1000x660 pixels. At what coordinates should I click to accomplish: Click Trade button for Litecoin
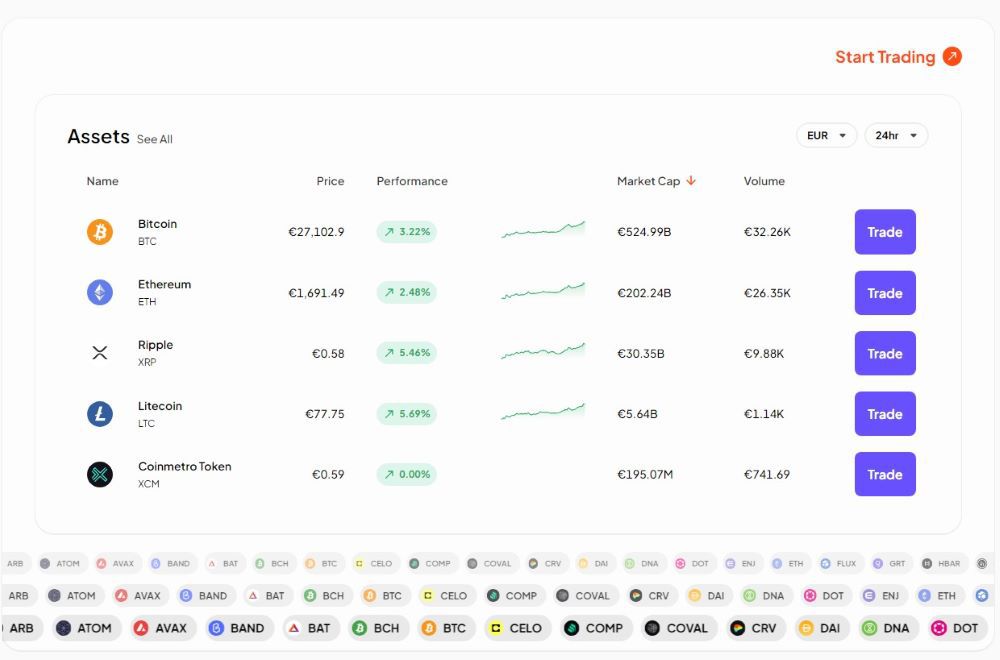(885, 414)
